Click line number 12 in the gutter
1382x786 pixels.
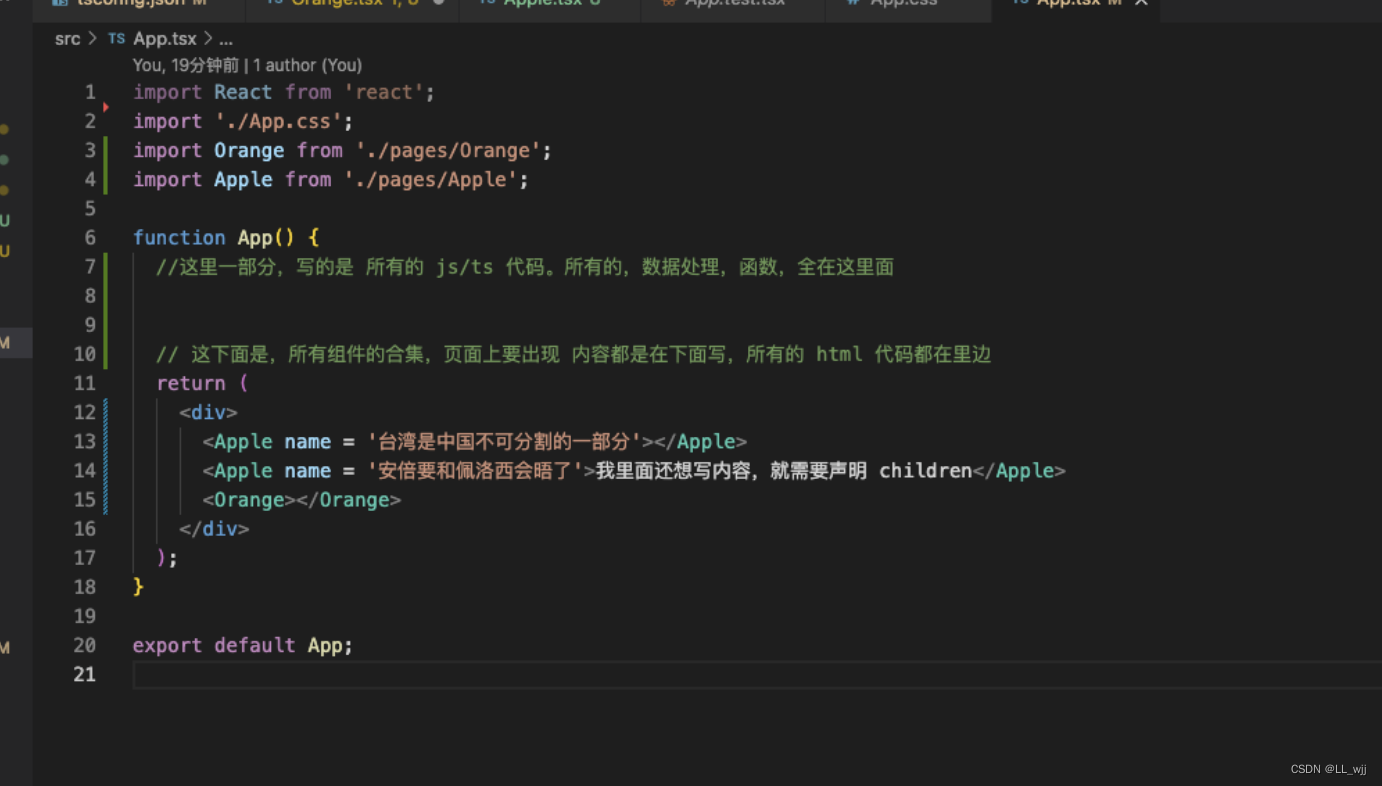[85, 412]
